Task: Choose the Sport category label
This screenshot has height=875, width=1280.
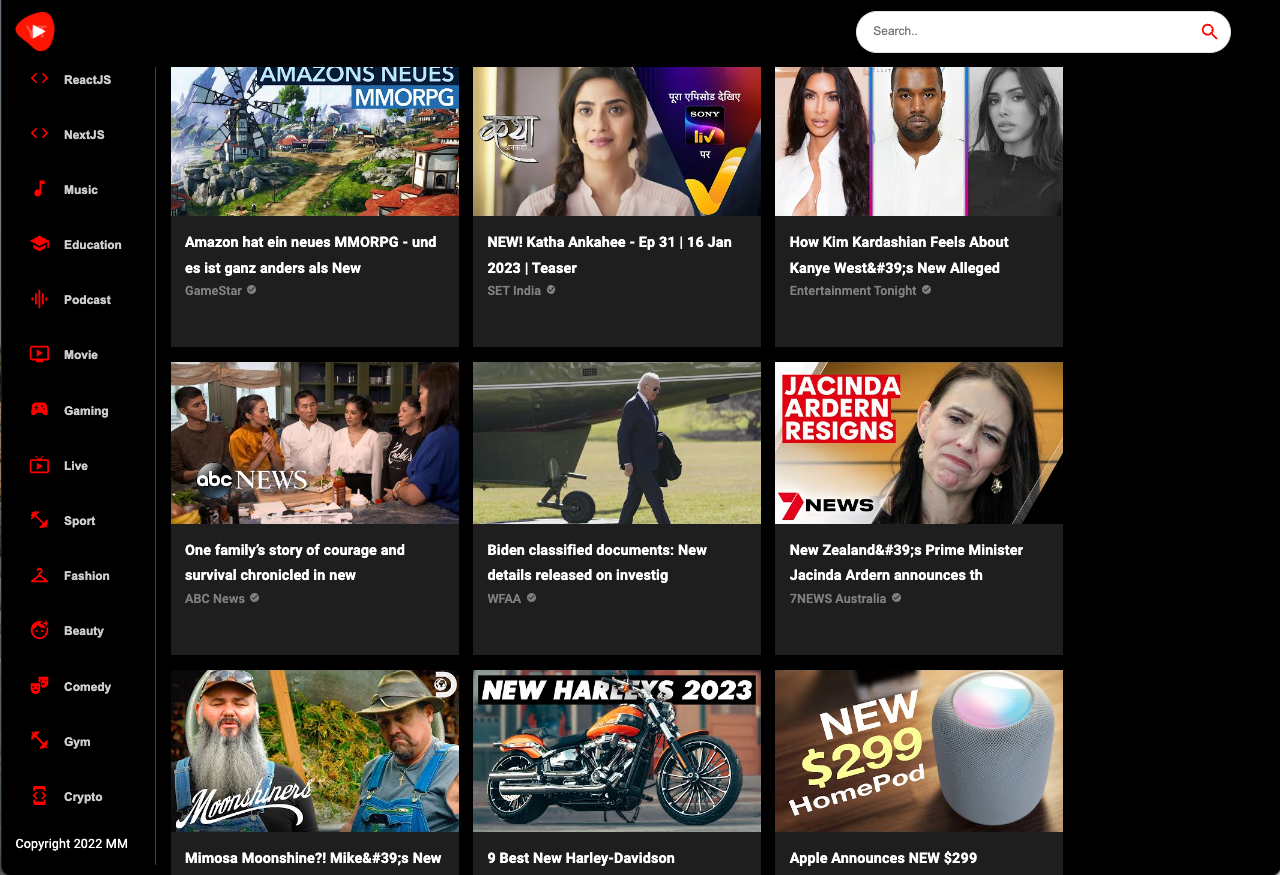Action: (80, 521)
